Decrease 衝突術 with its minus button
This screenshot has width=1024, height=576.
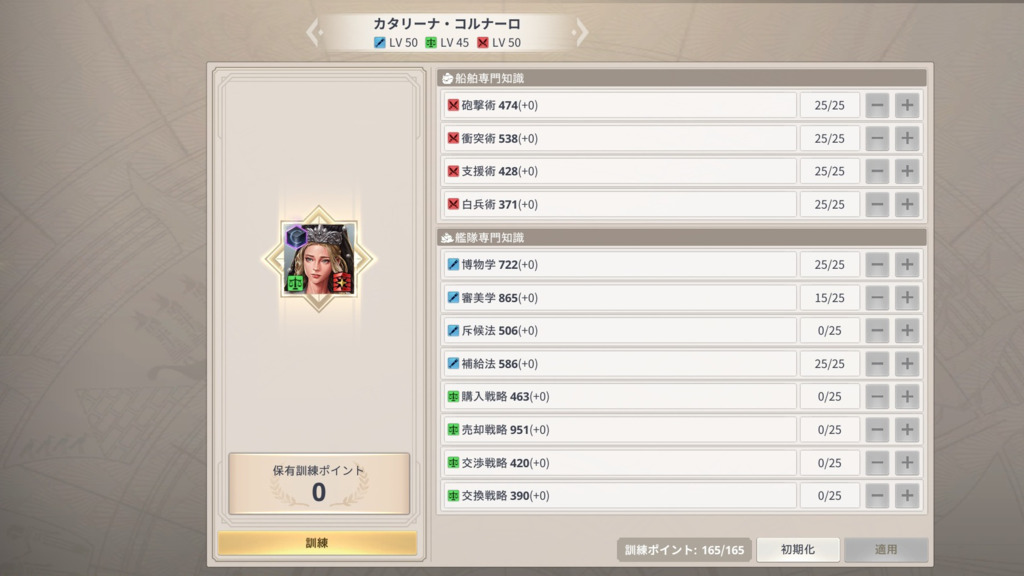877,138
